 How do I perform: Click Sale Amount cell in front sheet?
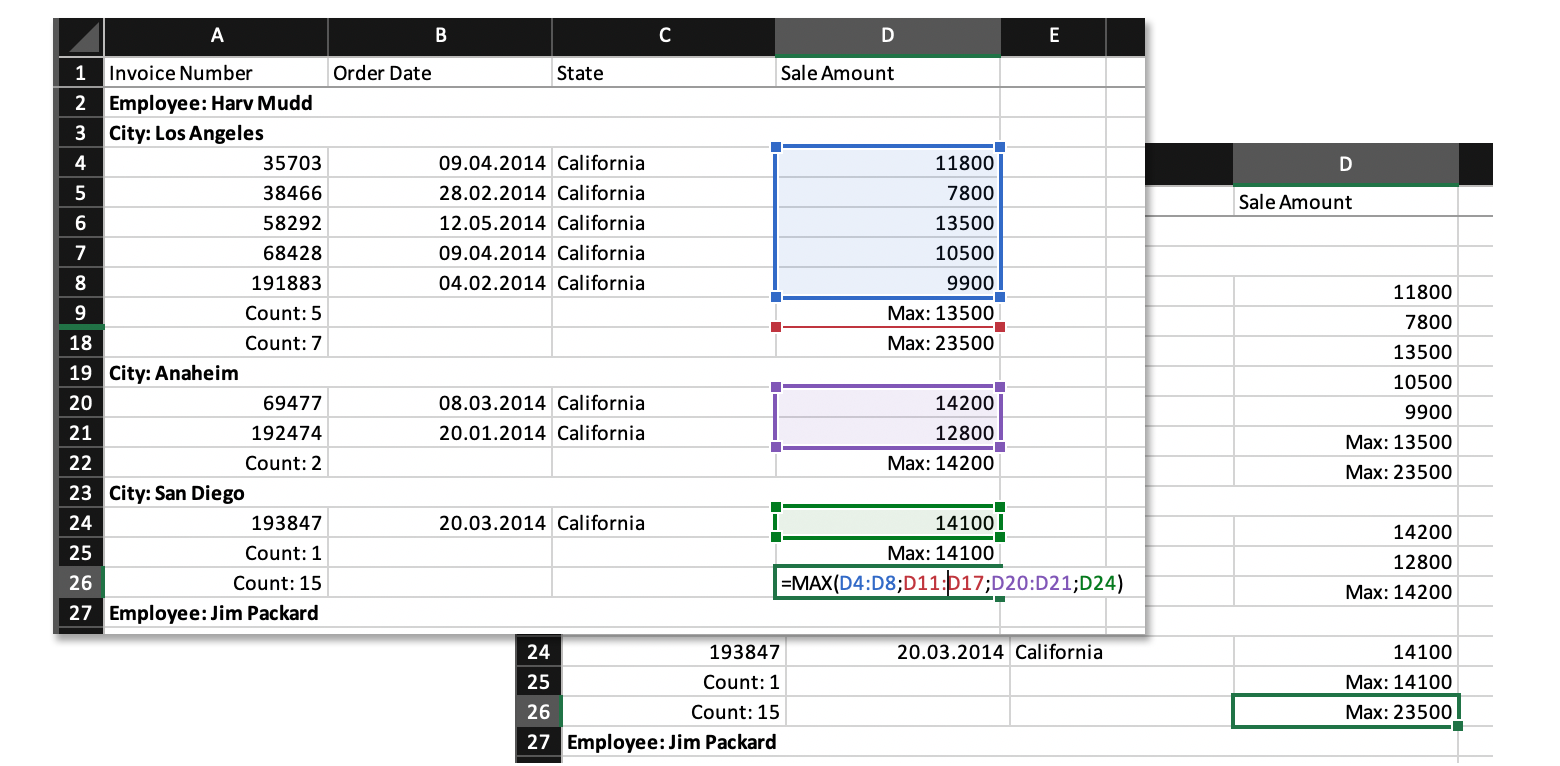click(888, 73)
